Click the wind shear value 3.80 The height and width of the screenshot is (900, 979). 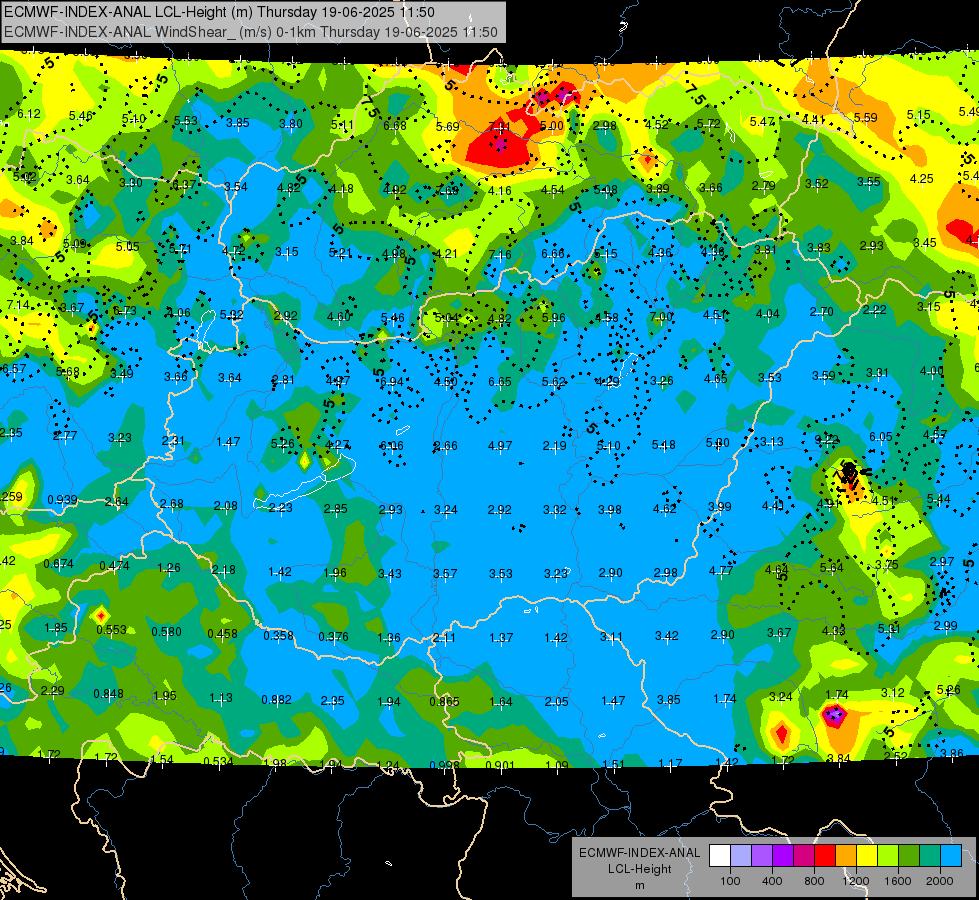click(291, 124)
